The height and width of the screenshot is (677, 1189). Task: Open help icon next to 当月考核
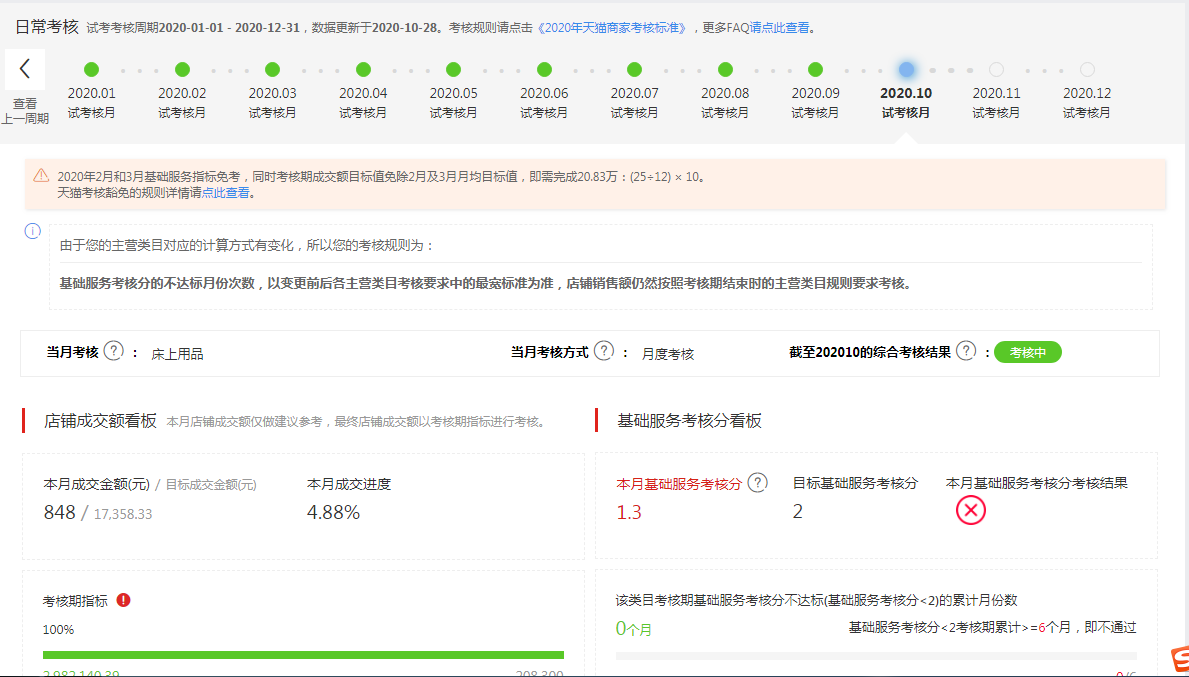click(114, 351)
